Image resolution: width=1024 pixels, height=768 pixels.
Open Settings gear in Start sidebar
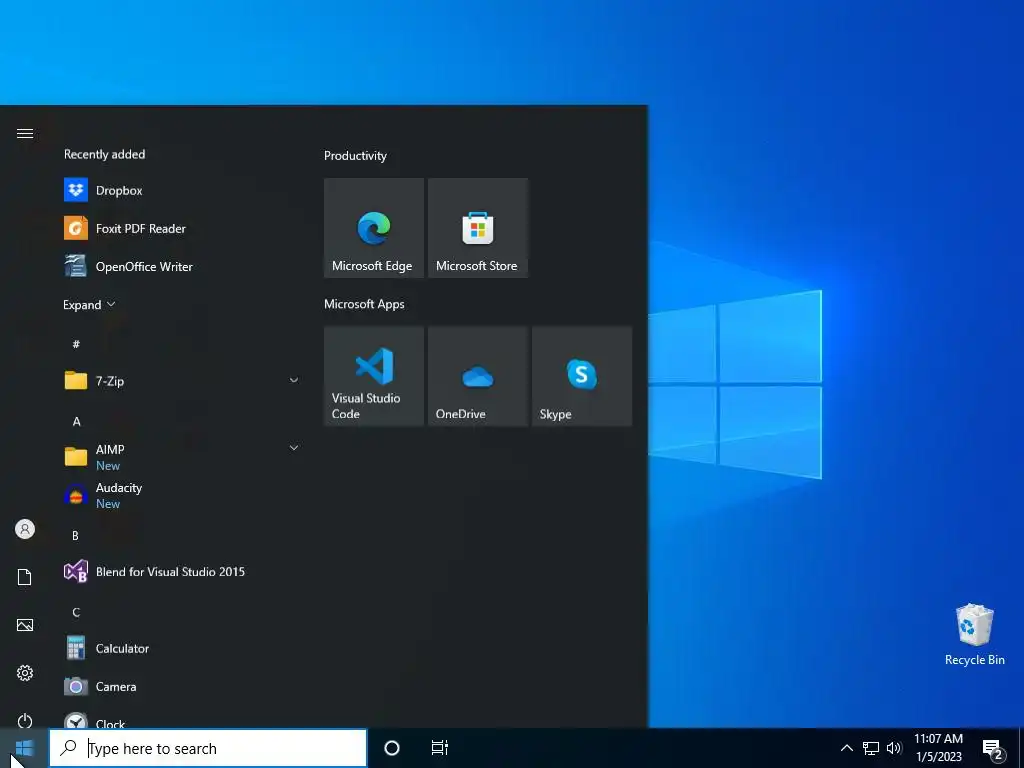click(25, 673)
